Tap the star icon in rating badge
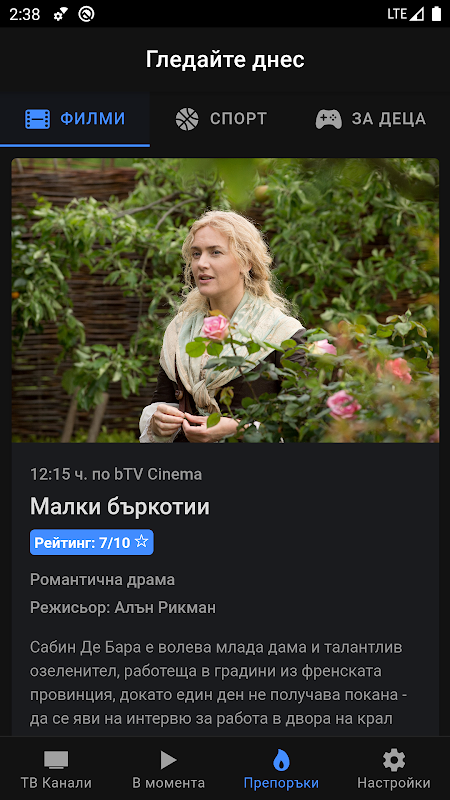Viewport: 450px width, 800px height. click(141, 542)
